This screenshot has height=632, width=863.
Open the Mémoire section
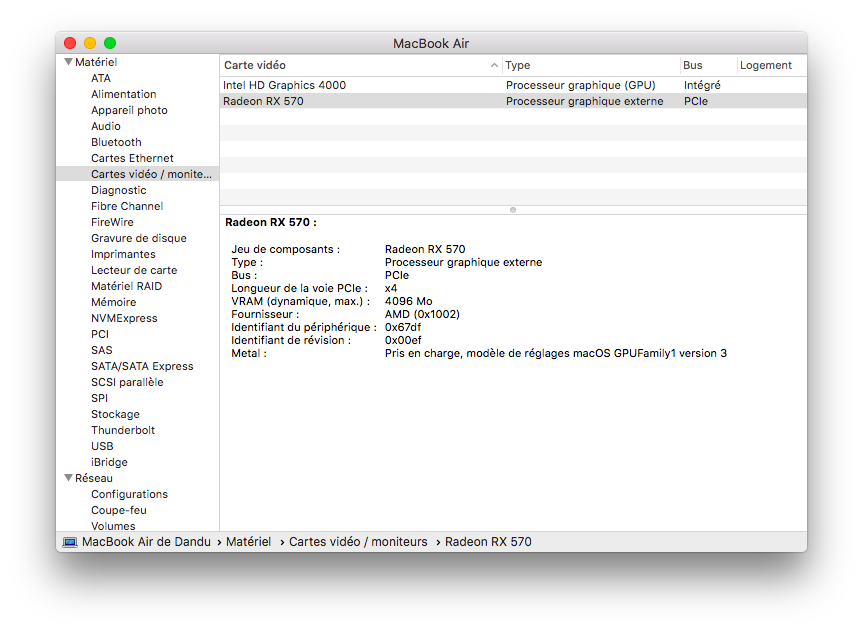pos(113,302)
